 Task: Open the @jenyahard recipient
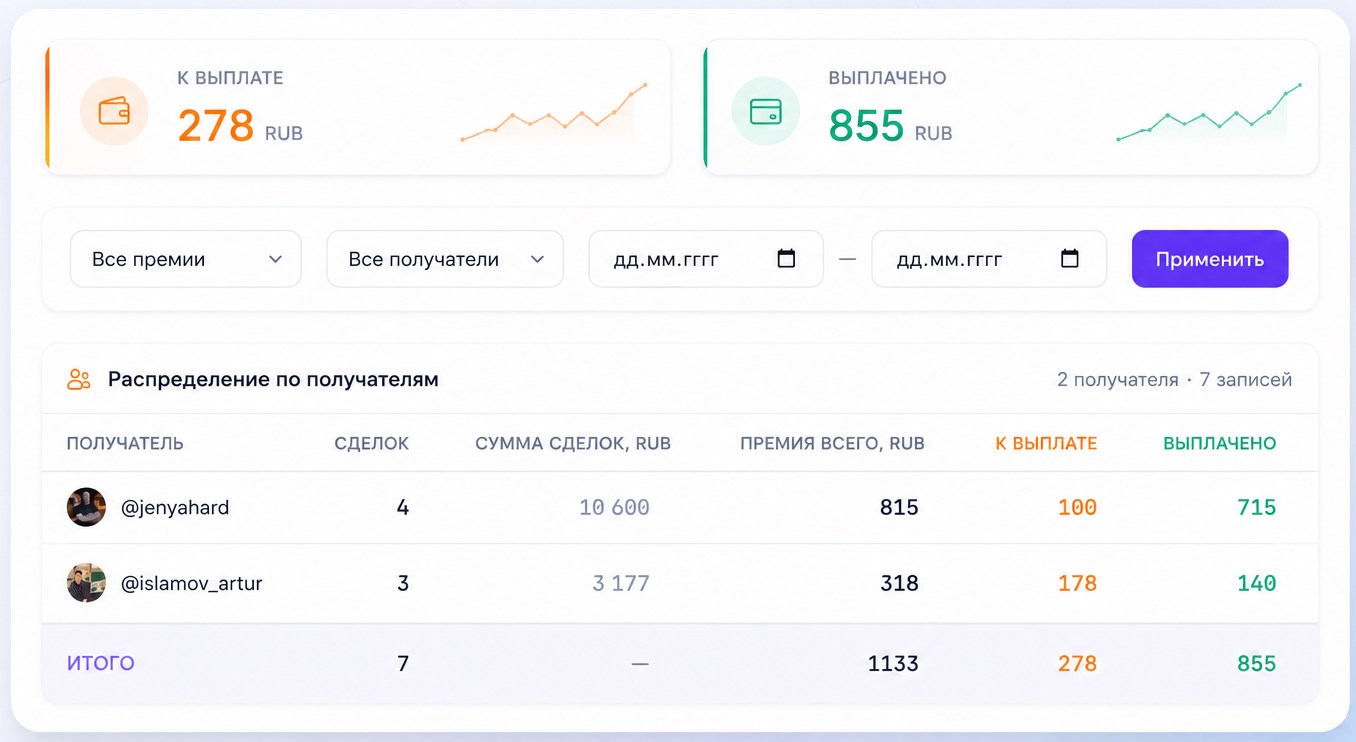point(175,507)
